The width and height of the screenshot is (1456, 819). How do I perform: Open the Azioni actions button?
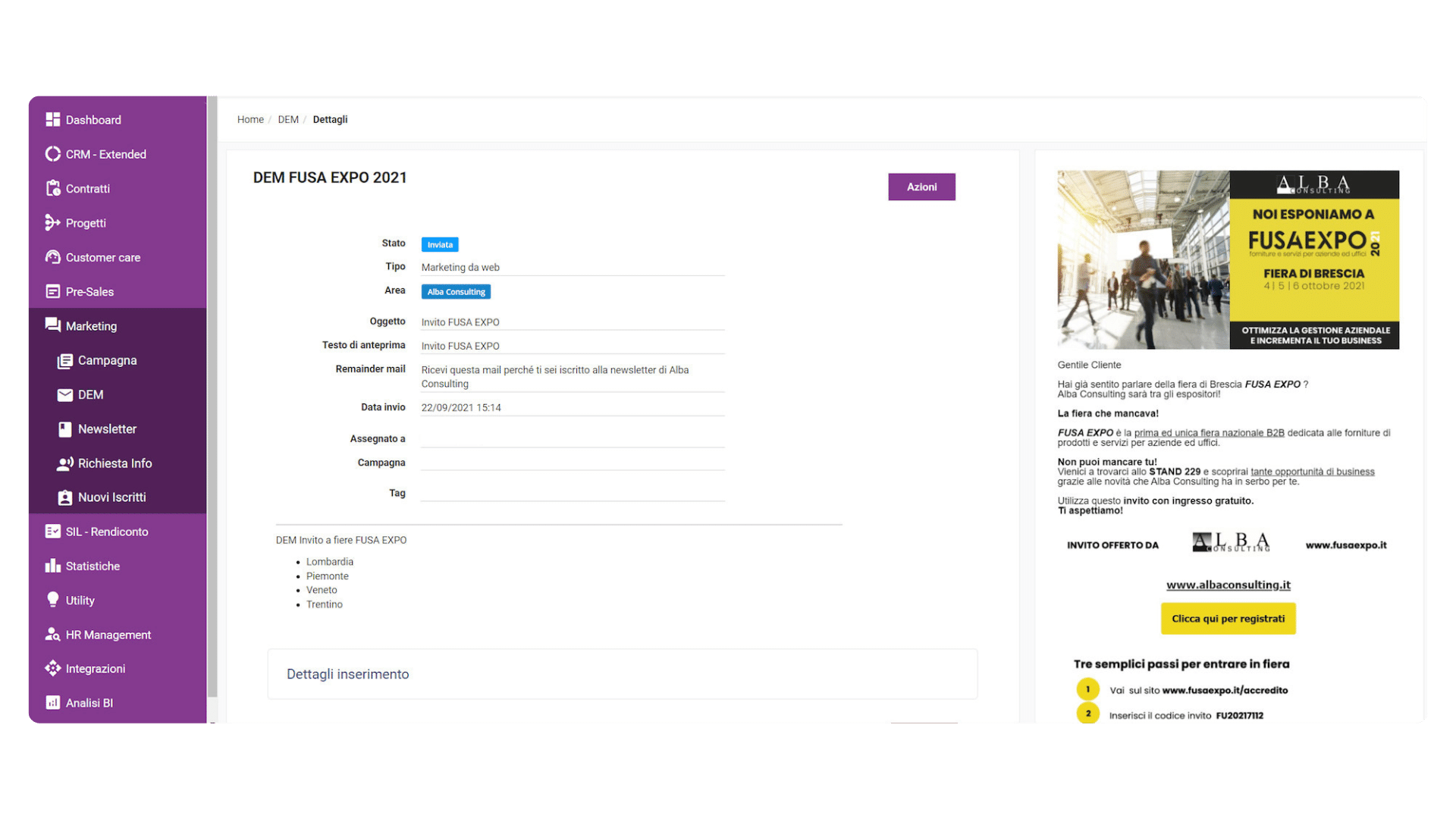pyautogui.click(x=921, y=187)
